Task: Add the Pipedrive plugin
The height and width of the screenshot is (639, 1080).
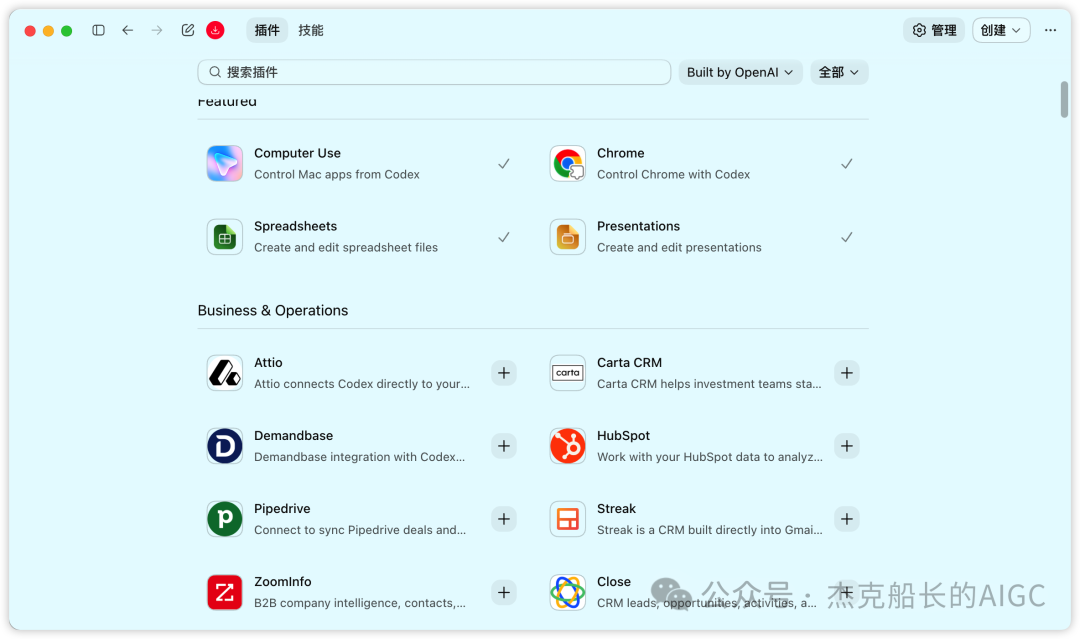Action: pos(503,519)
